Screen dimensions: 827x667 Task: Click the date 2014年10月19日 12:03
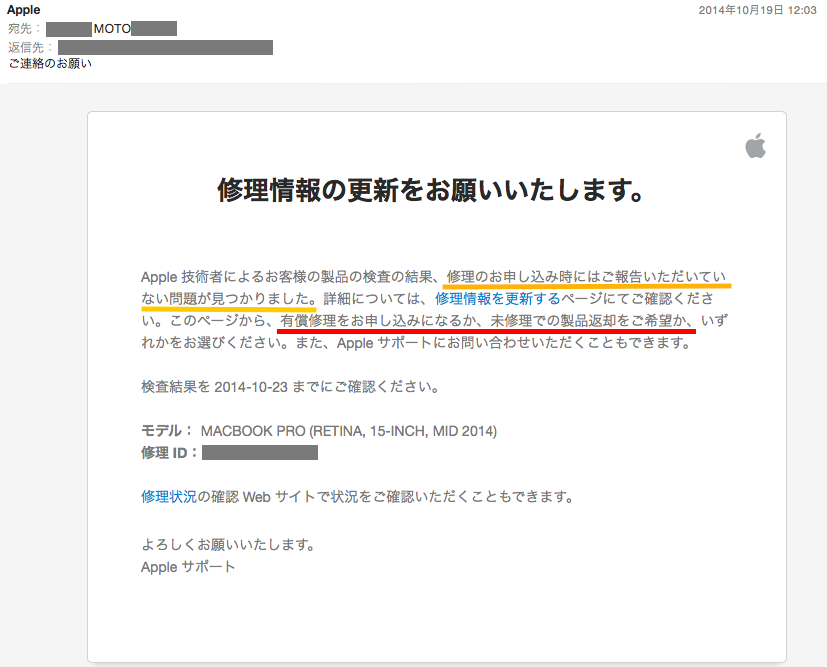pos(757,10)
